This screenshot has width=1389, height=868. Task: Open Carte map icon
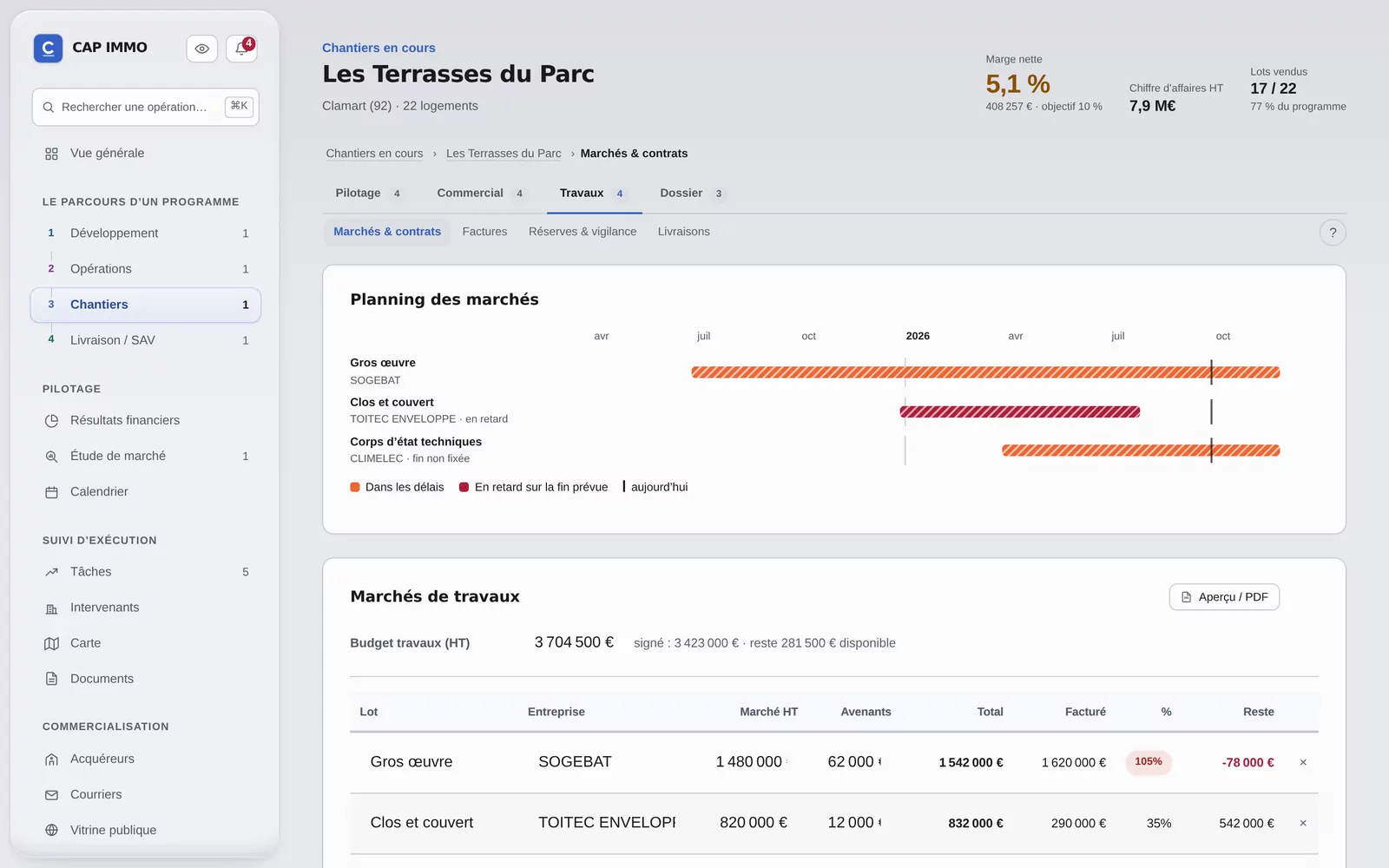click(x=51, y=643)
